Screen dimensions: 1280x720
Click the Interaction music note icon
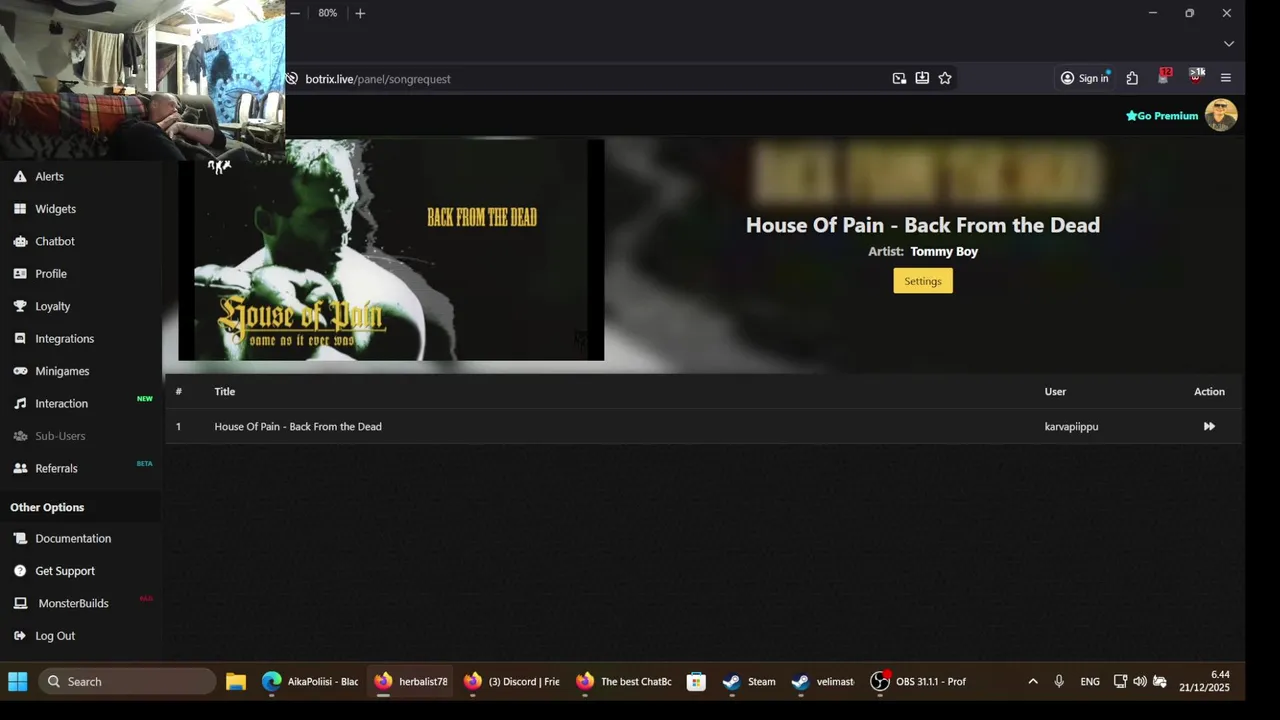(20, 404)
